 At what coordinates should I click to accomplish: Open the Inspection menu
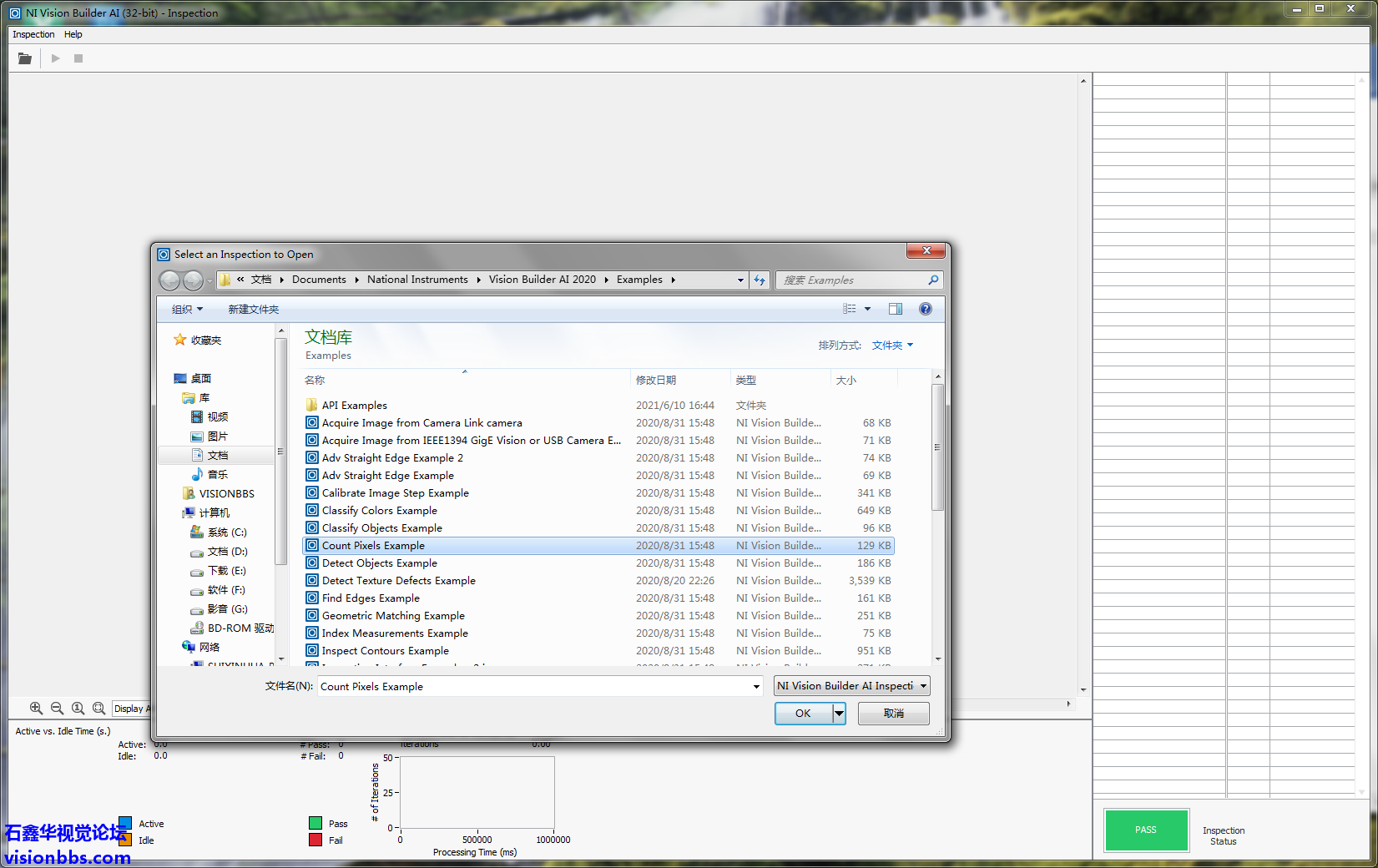[x=33, y=34]
